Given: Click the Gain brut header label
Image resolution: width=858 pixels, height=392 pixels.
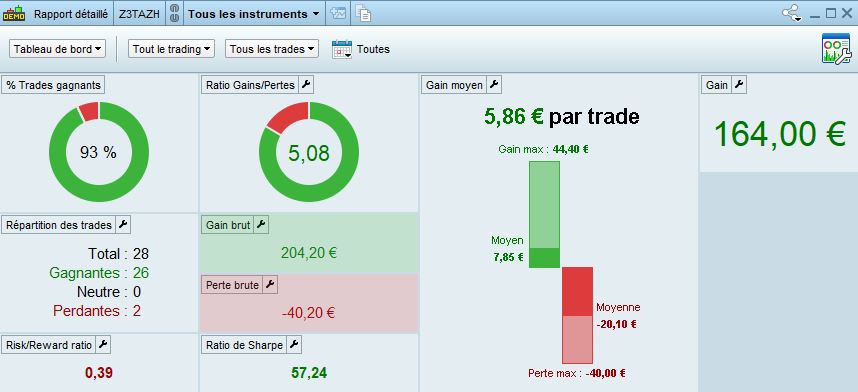Looking at the screenshot, I should (228, 224).
